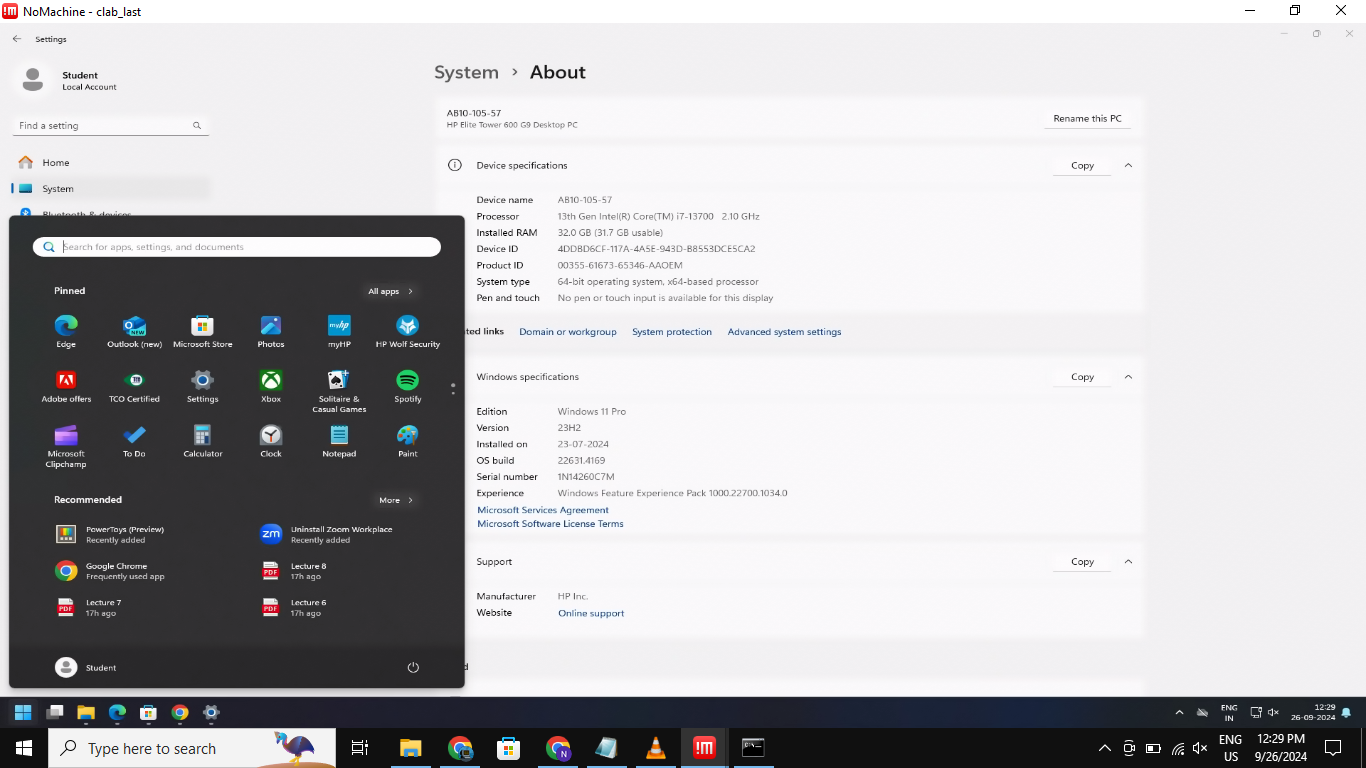Click VLC media player in host taskbar

pos(655,748)
